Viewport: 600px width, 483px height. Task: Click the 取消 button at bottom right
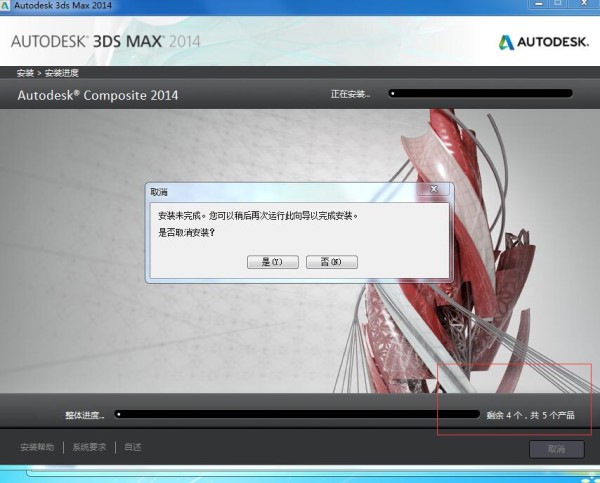[x=557, y=449]
